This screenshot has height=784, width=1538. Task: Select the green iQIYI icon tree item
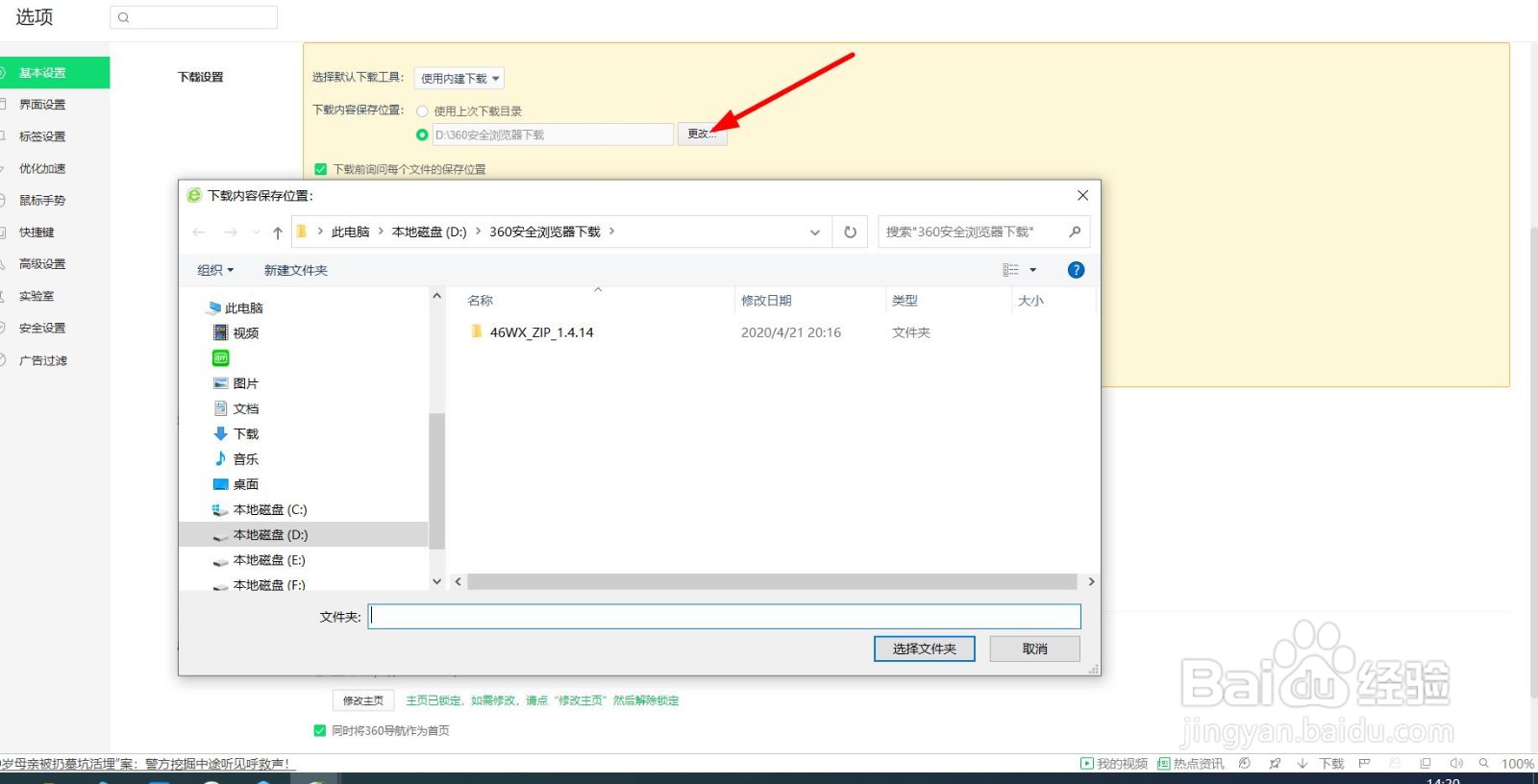pyautogui.click(x=220, y=358)
